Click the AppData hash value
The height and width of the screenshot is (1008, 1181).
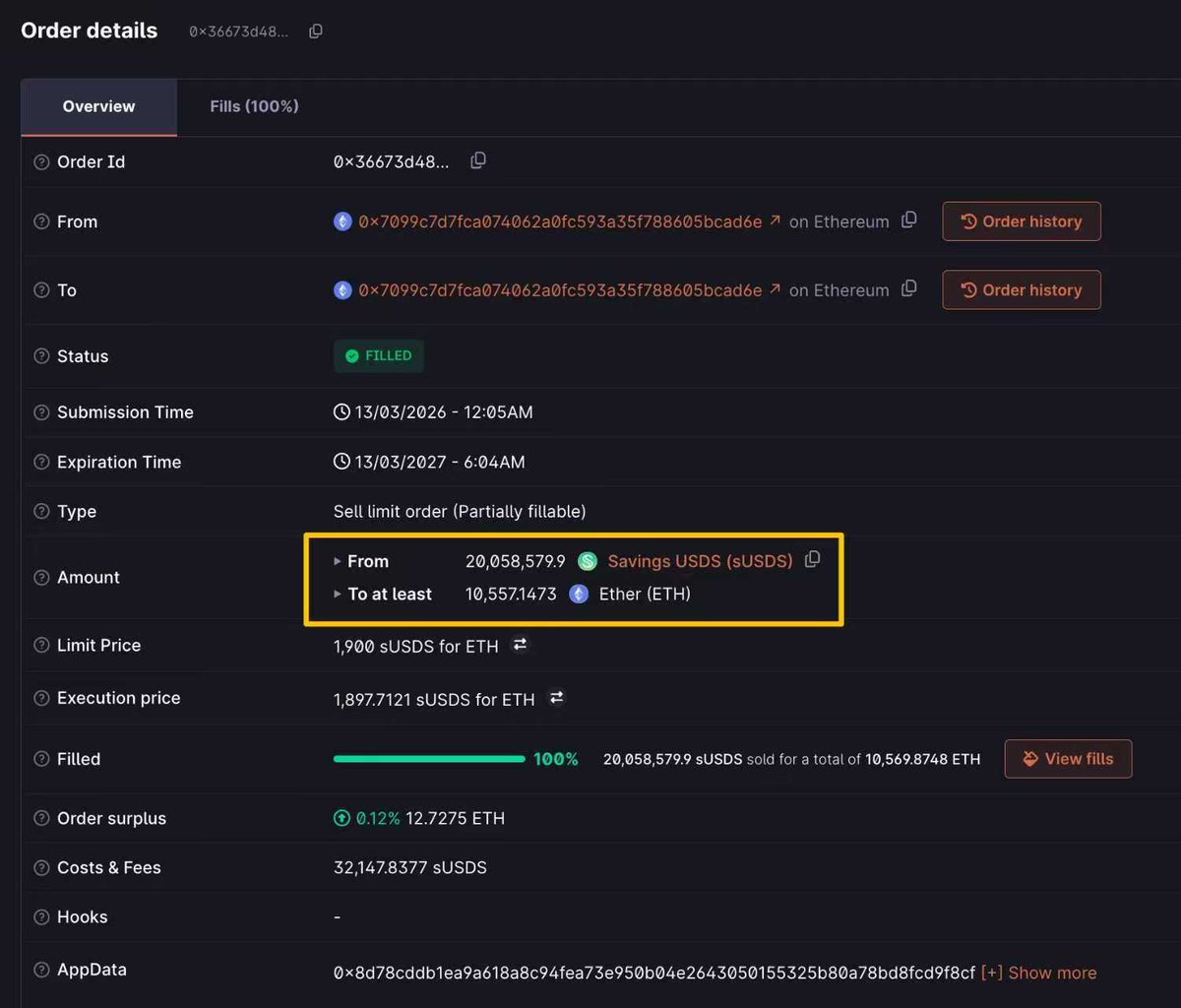tap(654, 973)
